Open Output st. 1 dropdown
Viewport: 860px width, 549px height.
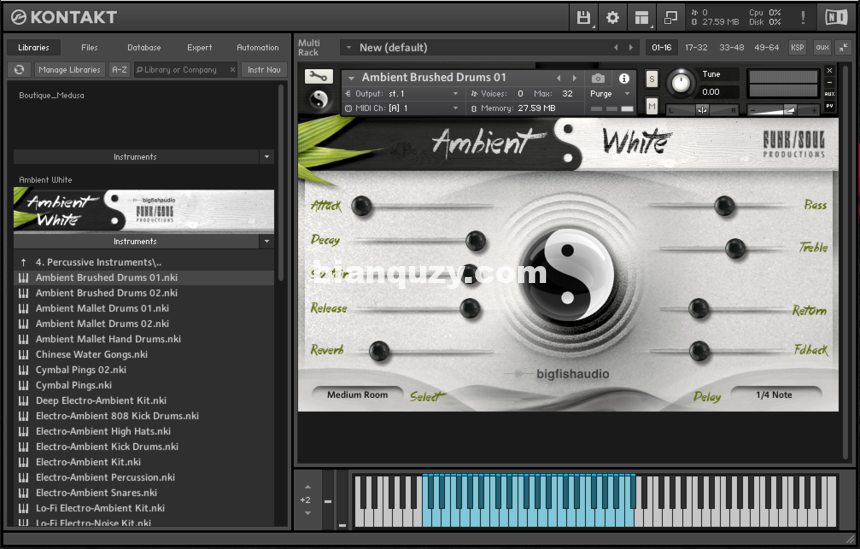click(x=403, y=94)
